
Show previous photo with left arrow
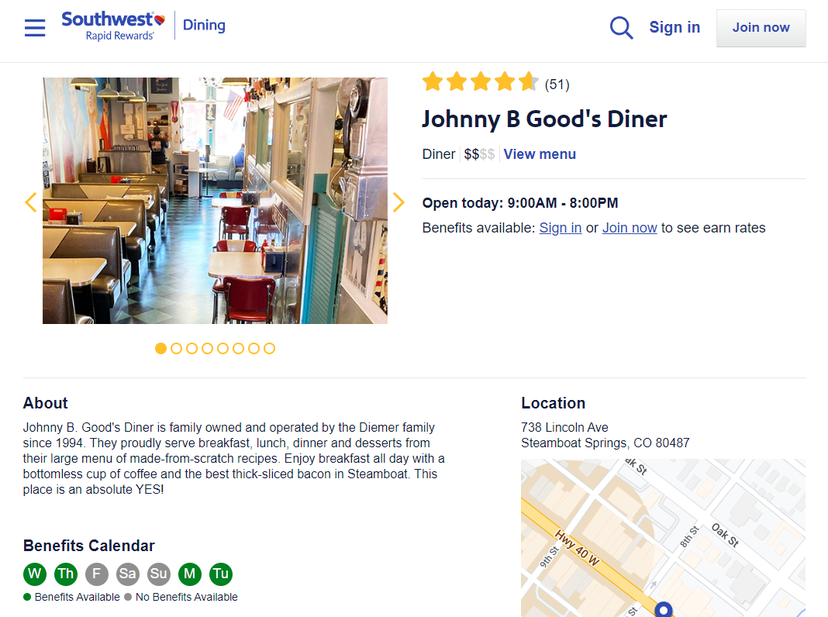tap(31, 202)
